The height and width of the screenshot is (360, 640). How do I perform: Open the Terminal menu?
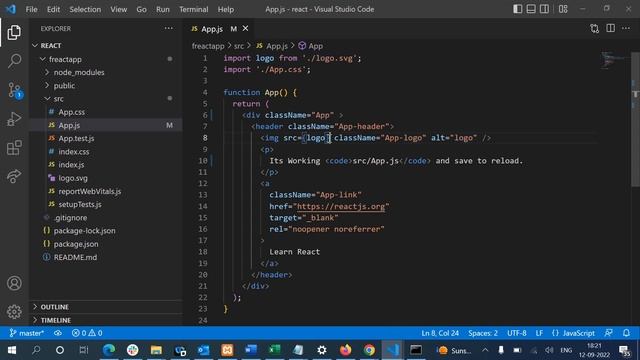point(193,9)
